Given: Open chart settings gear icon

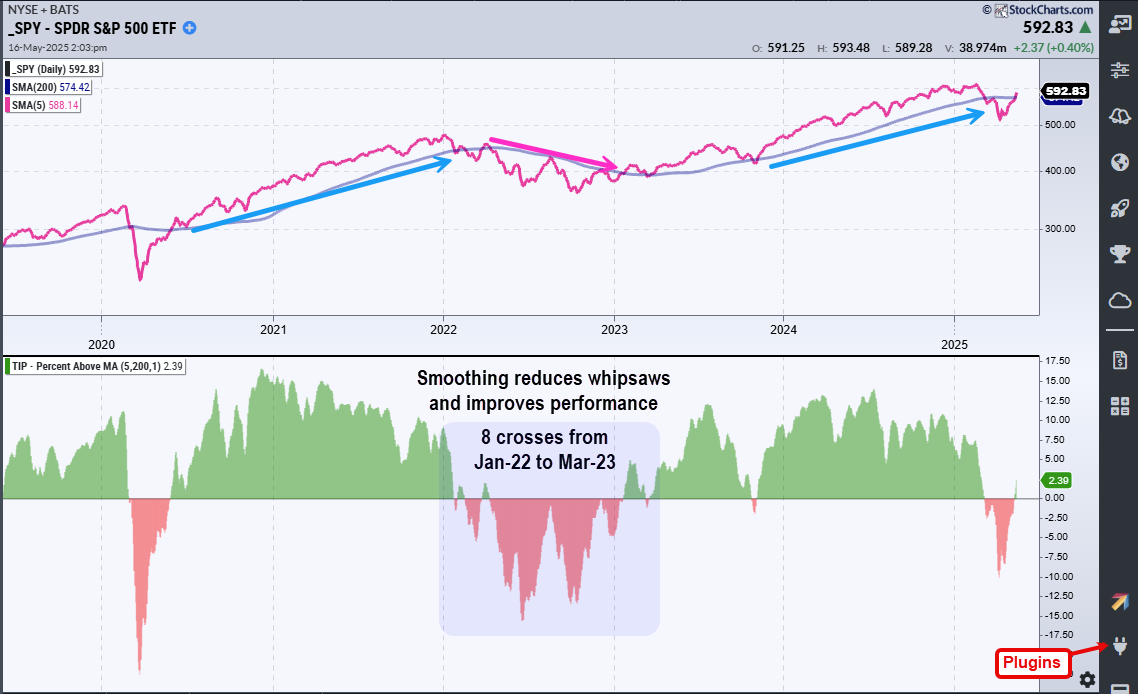Looking at the screenshot, I should 1087,679.
